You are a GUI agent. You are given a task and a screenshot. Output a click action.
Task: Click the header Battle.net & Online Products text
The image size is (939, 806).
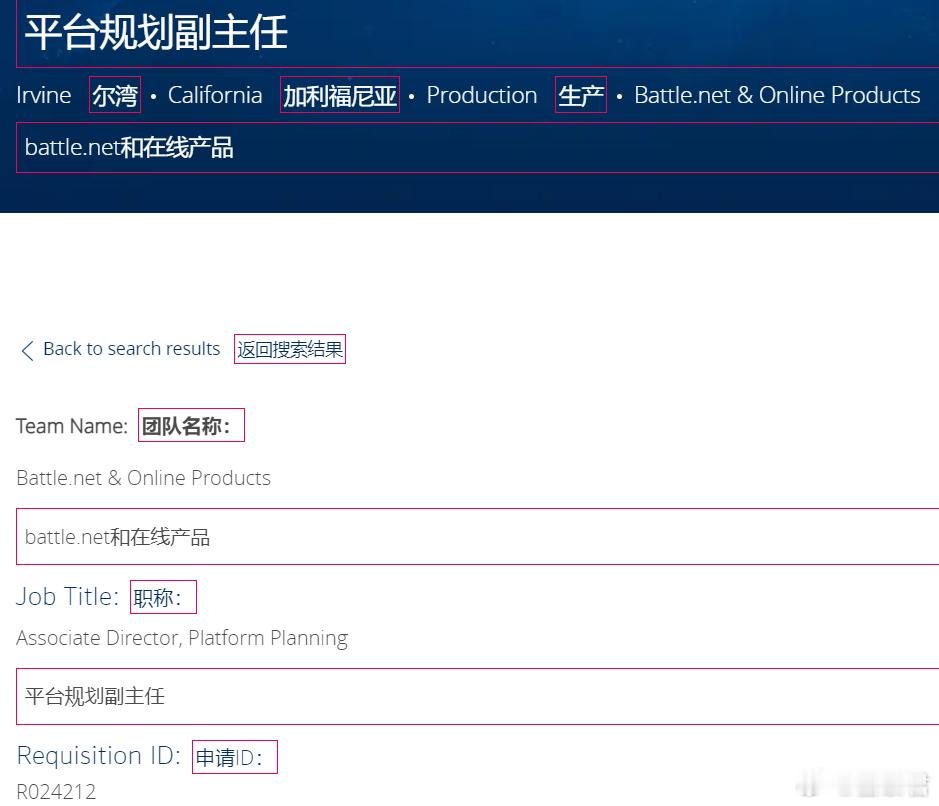(777, 95)
